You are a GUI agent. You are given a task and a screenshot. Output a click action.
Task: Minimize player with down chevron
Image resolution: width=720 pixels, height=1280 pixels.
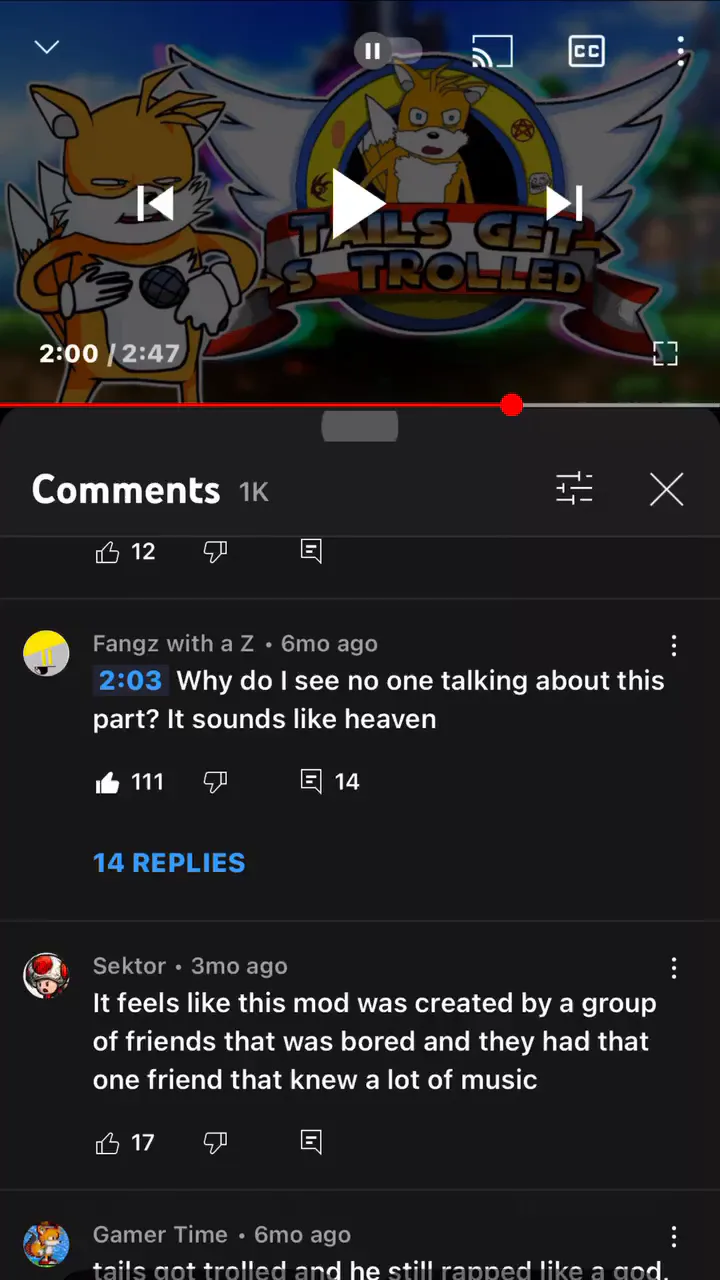pos(47,47)
